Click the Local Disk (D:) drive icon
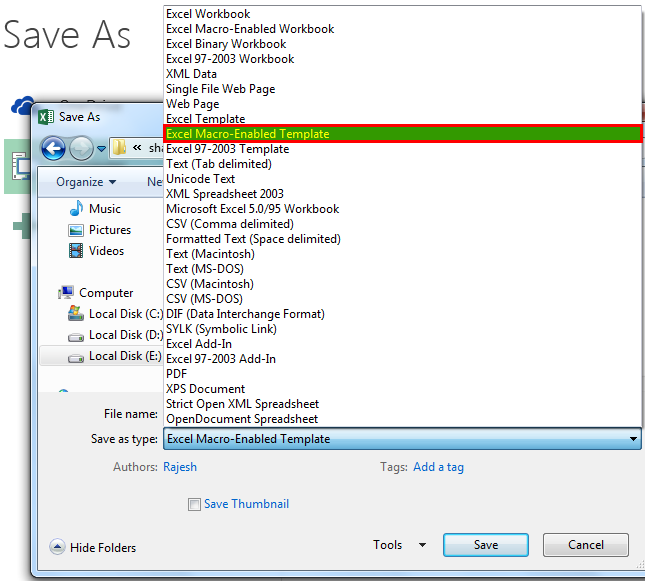The image size is (645, 581). 76,337
